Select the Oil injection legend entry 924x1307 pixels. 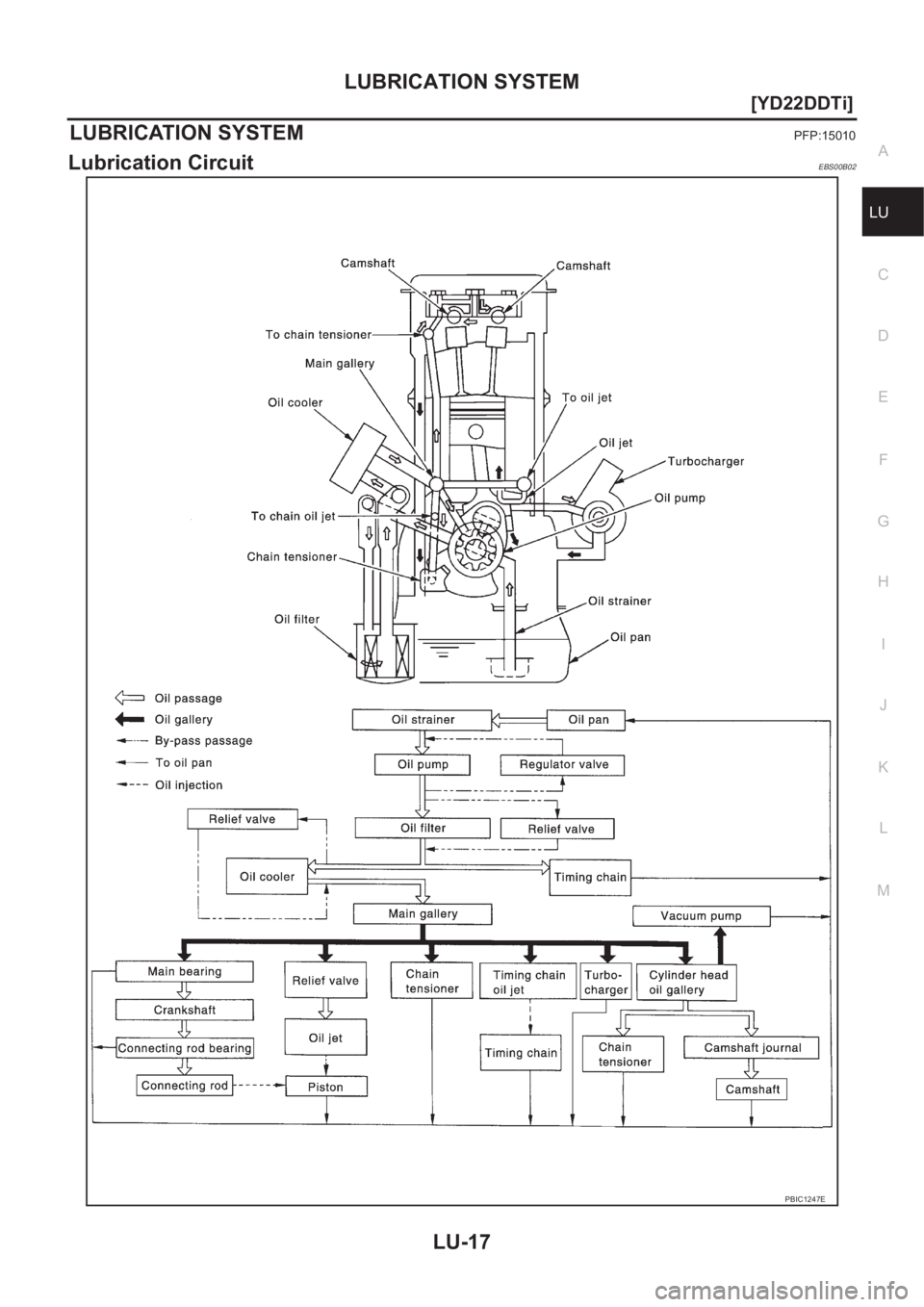(x=168, y=785)
